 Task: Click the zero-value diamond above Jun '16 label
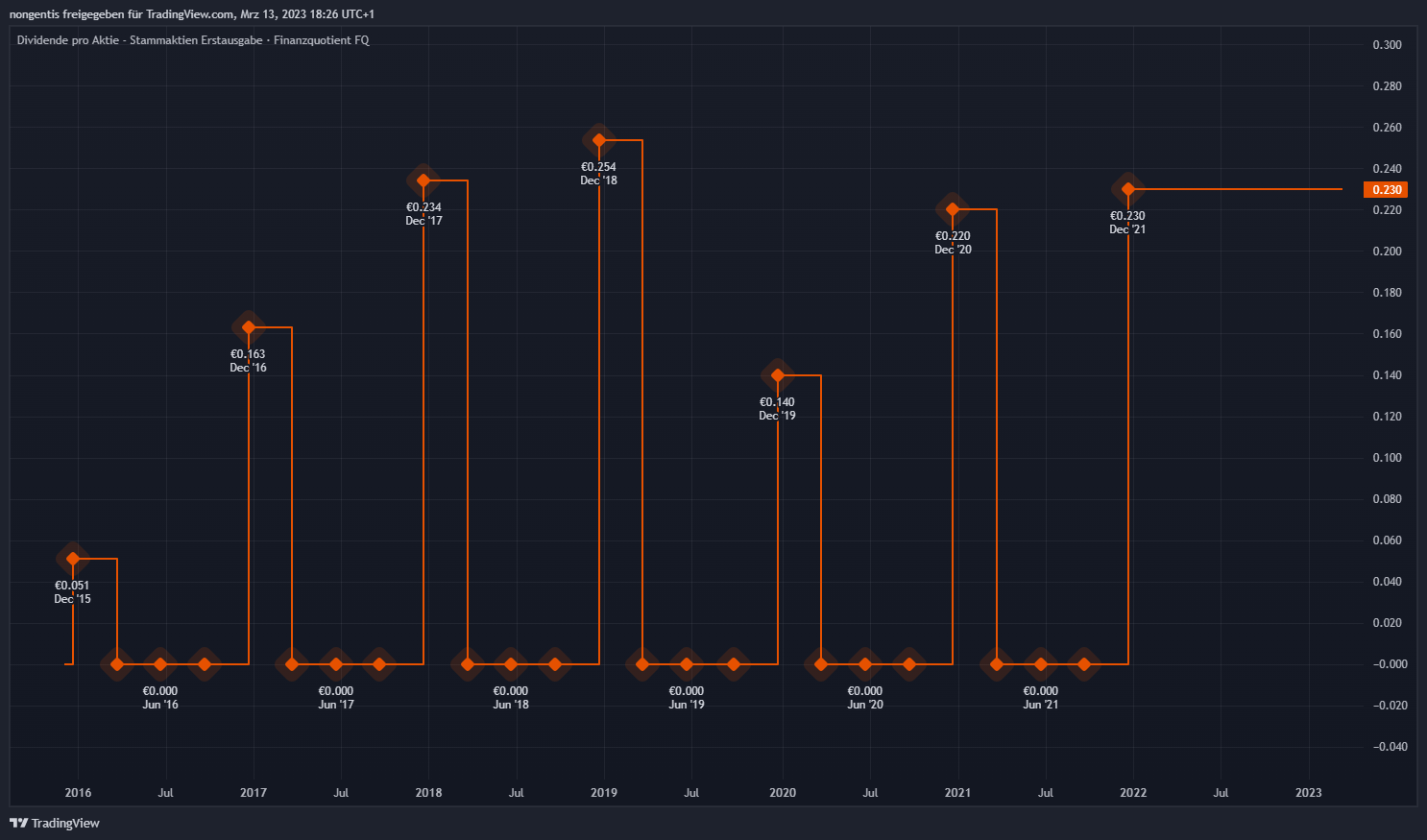point(160,664)
